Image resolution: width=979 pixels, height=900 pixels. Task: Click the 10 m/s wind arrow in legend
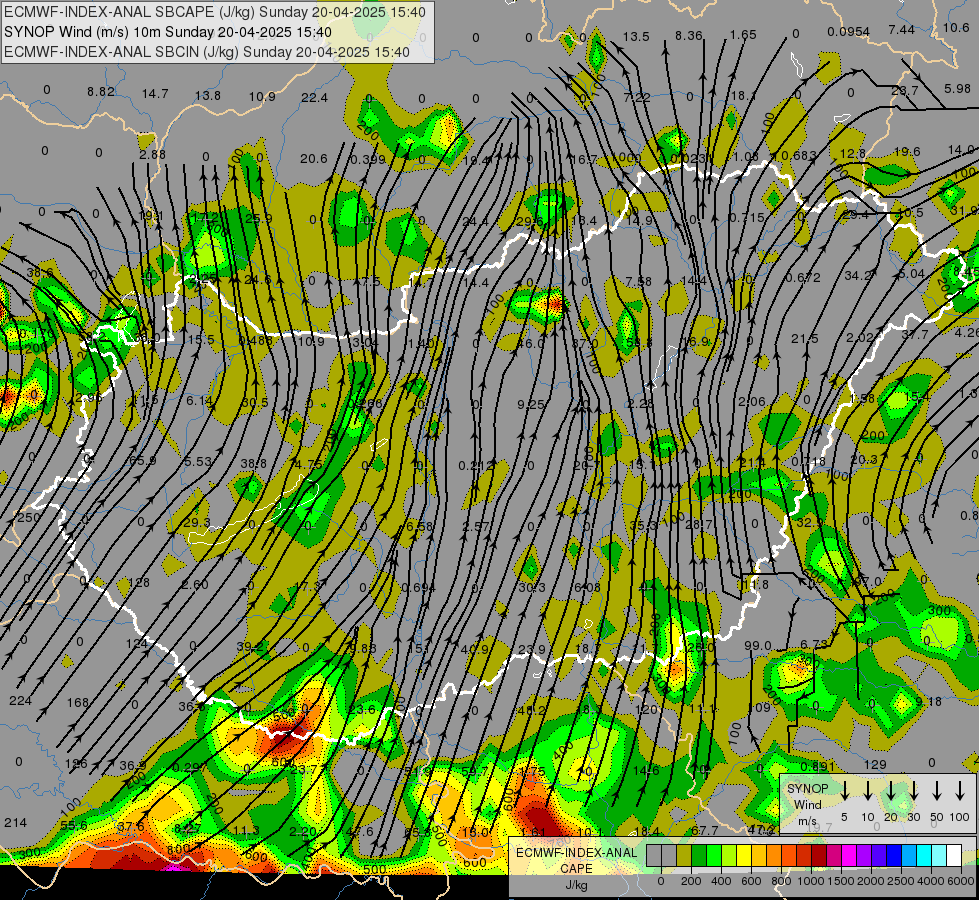click(x=867, y=791)
